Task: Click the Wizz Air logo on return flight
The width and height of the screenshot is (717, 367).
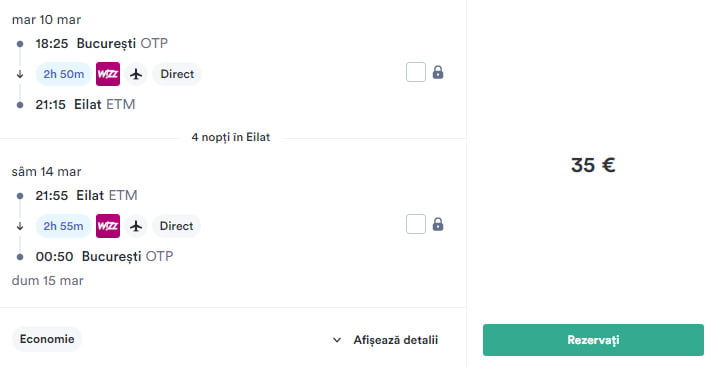Action: 108,226
